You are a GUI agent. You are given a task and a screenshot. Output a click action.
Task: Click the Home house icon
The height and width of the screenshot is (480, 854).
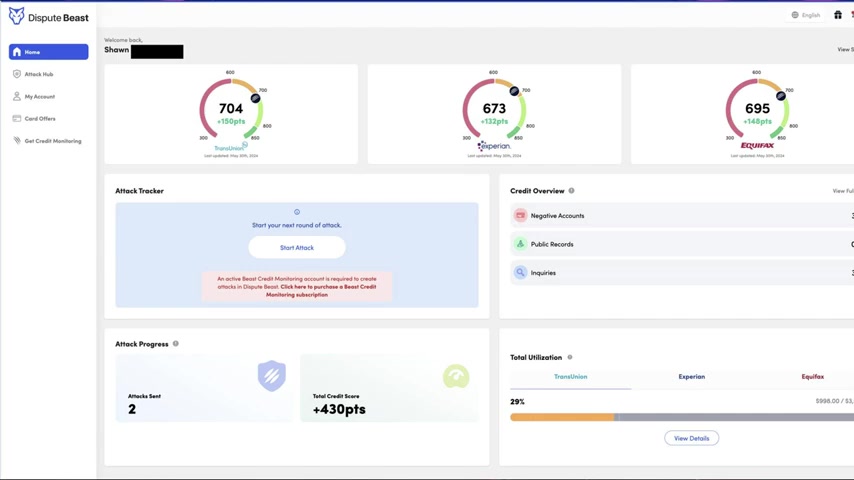click(x=17, y=52)
